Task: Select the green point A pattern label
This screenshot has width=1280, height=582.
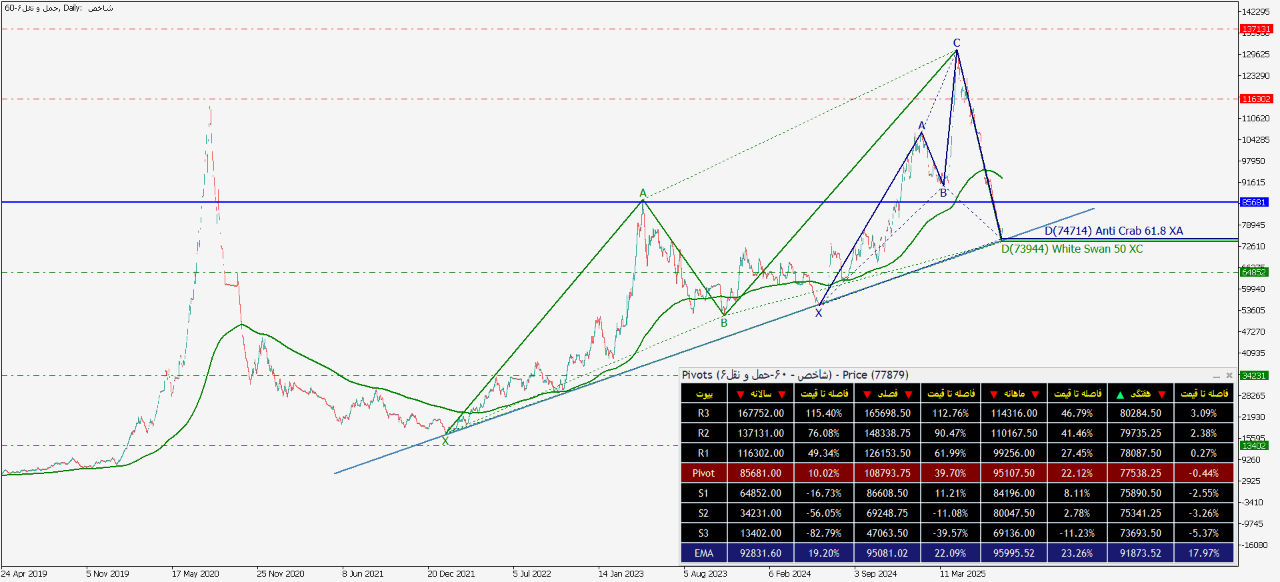Action: point(643,193)
